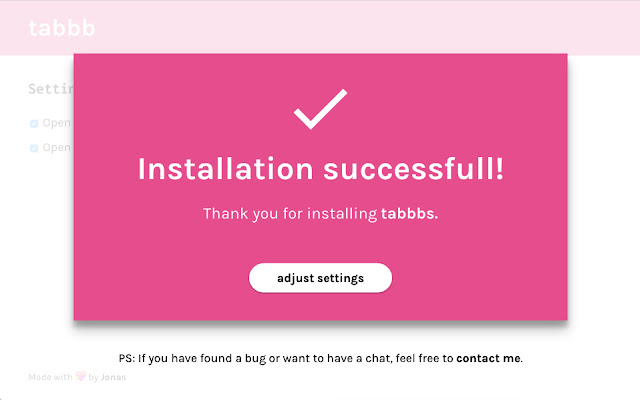Click the Made with footer text
The height and width of the screenshot is (400, 640).
click(50, 378)
